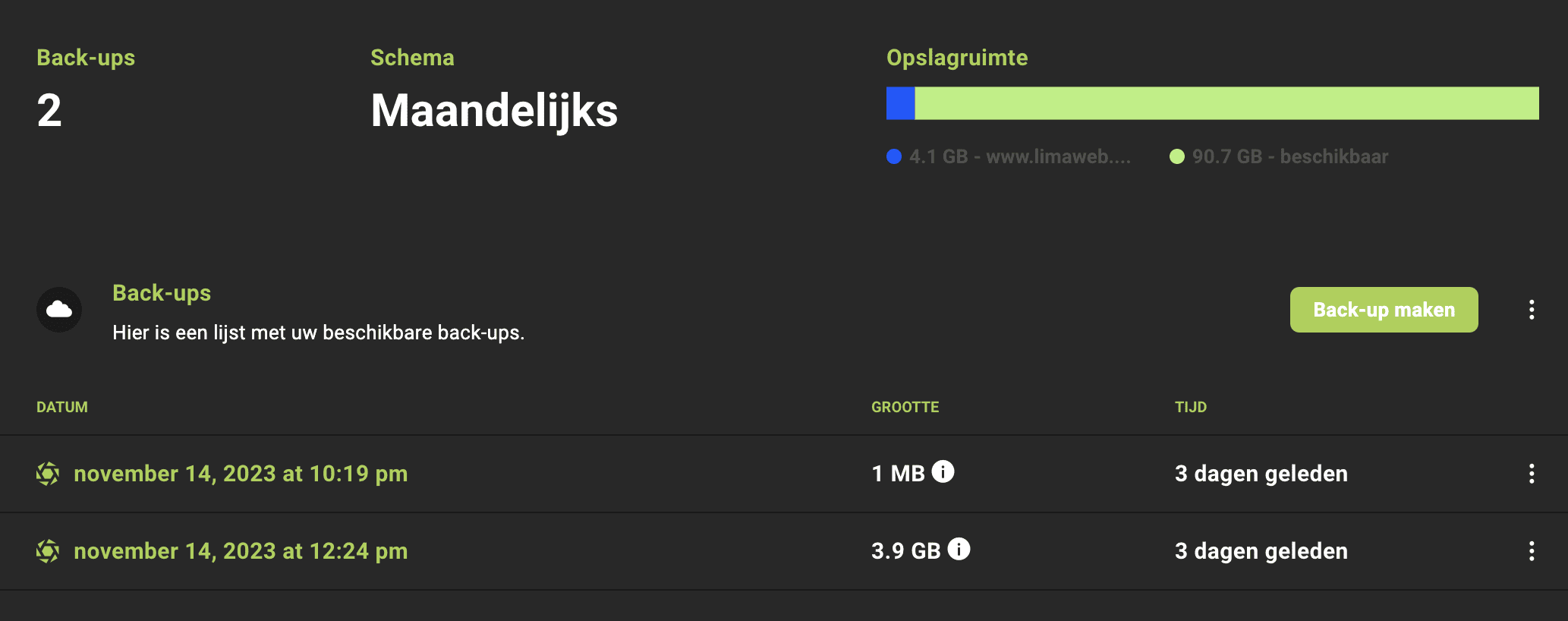Click the cloud back-ups icon
The height and width of the screenshot is (621, 1568).
coord(59,310)
